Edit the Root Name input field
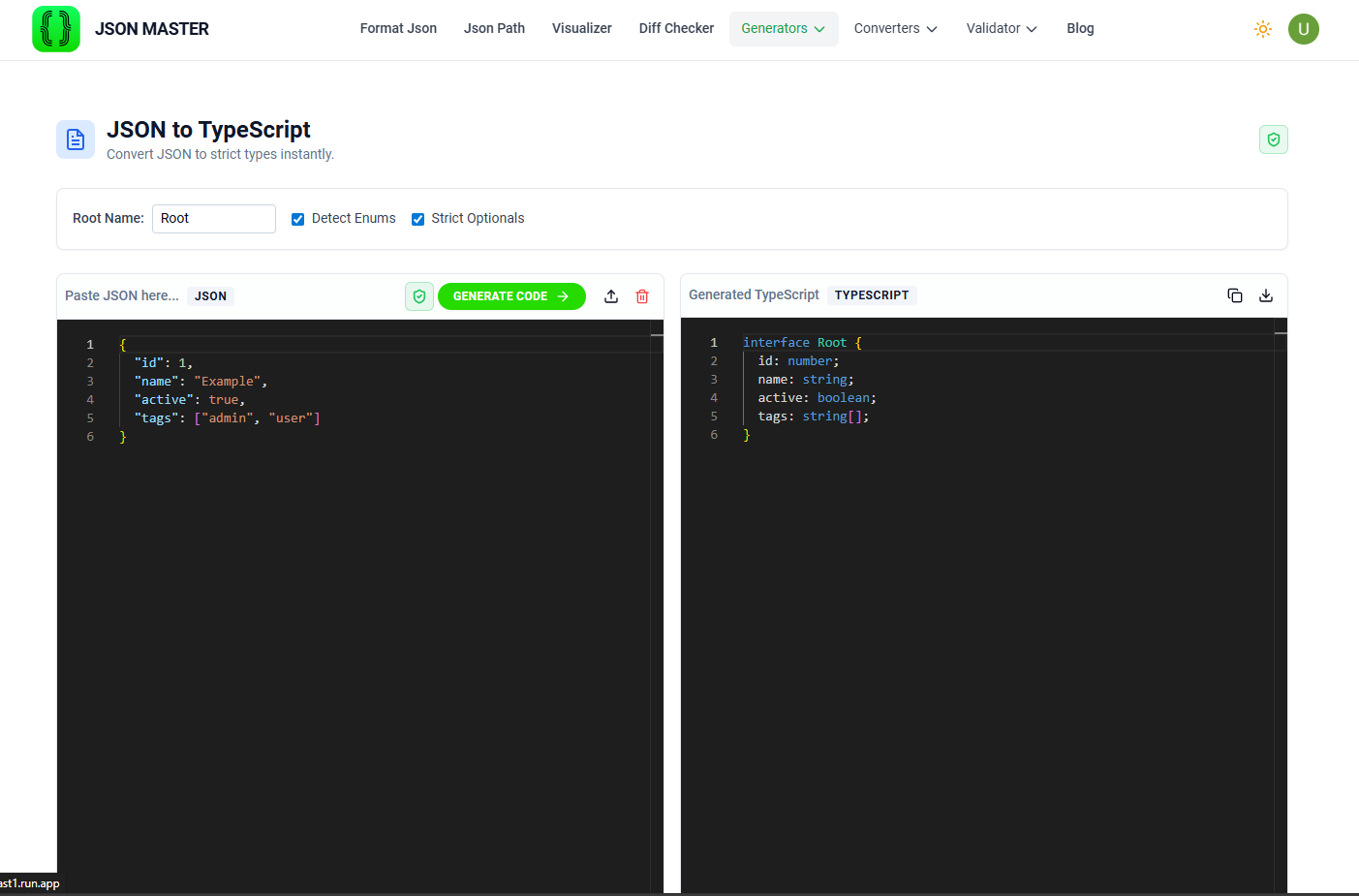1359x896 pixels. click(213, 218)
